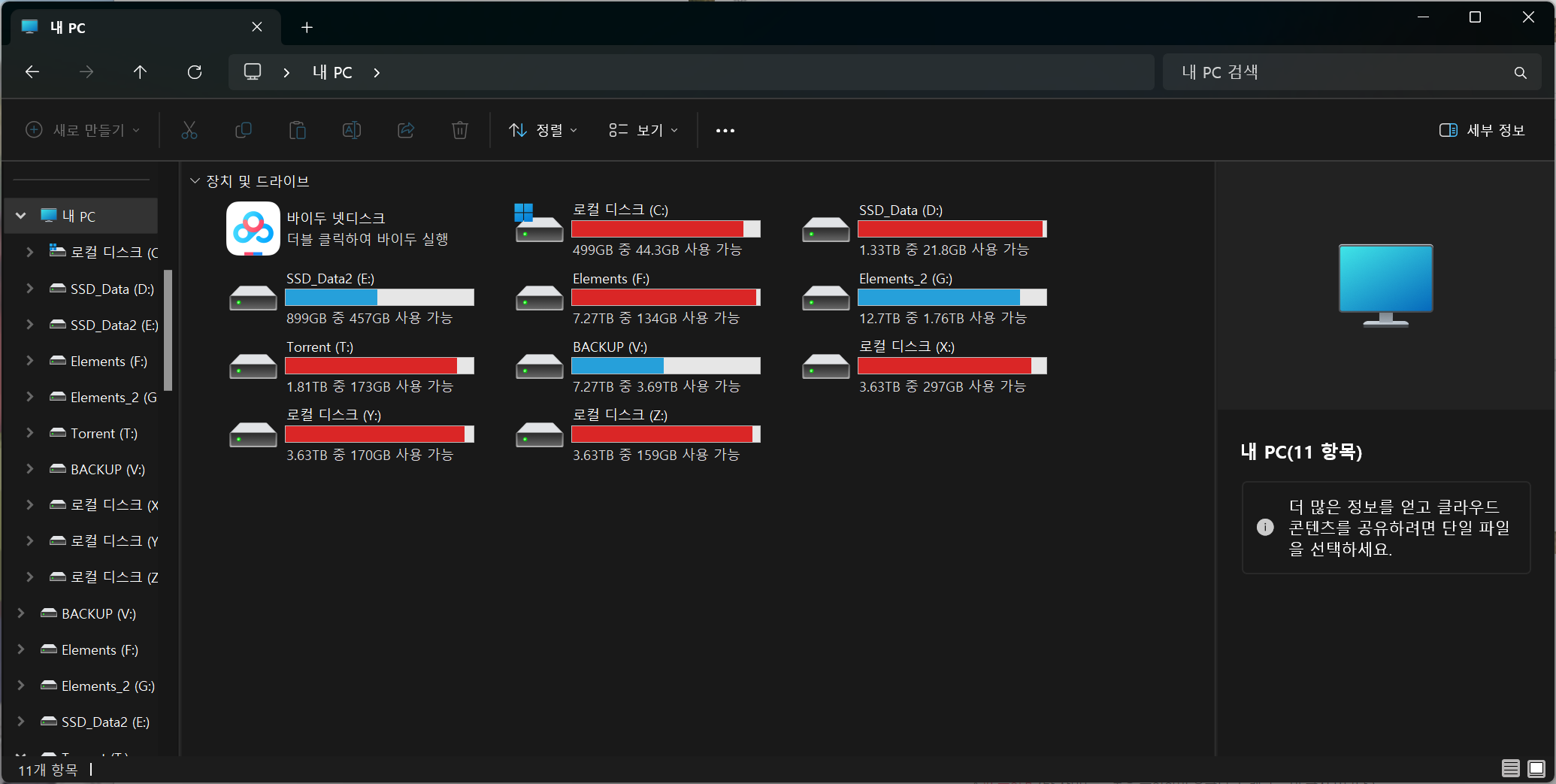Go up one folder level with up arrow
Screen dimensions: 1556x784
(x=140, y=72)
